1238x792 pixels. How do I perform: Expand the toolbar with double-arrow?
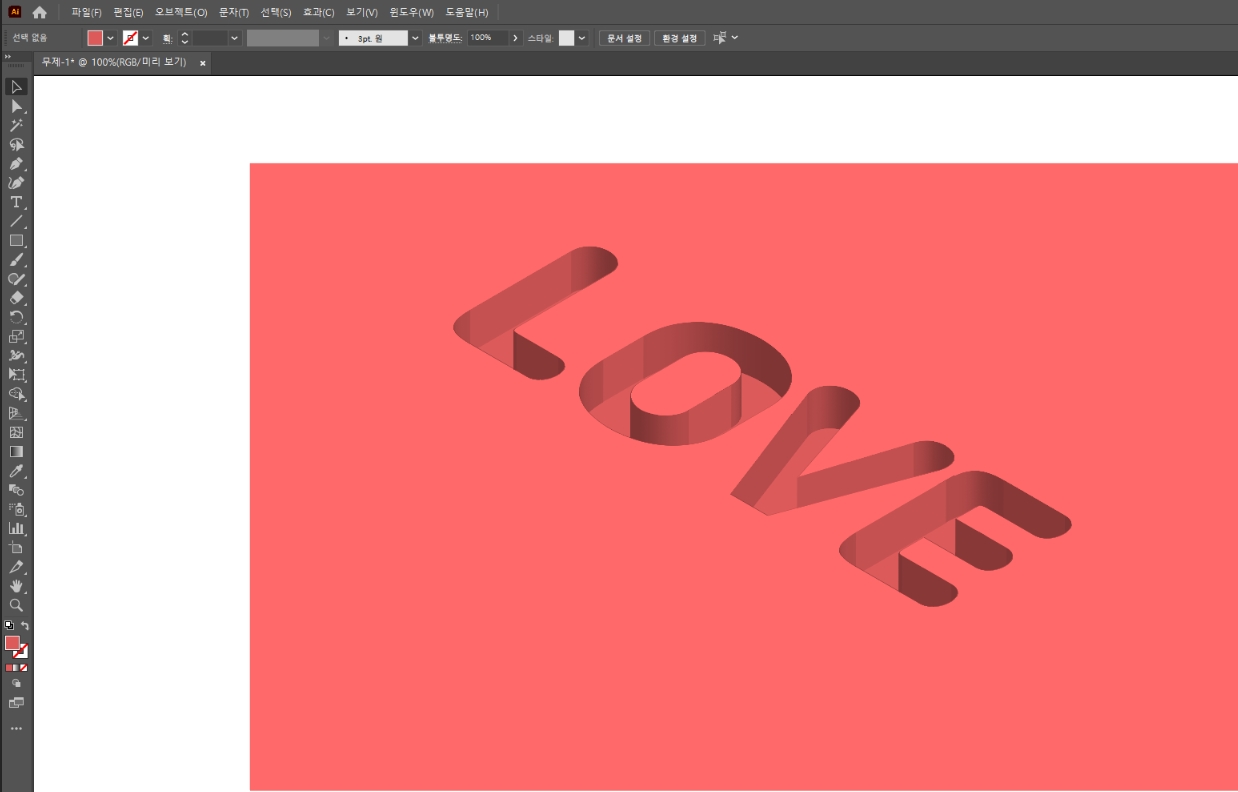[8, 57]
